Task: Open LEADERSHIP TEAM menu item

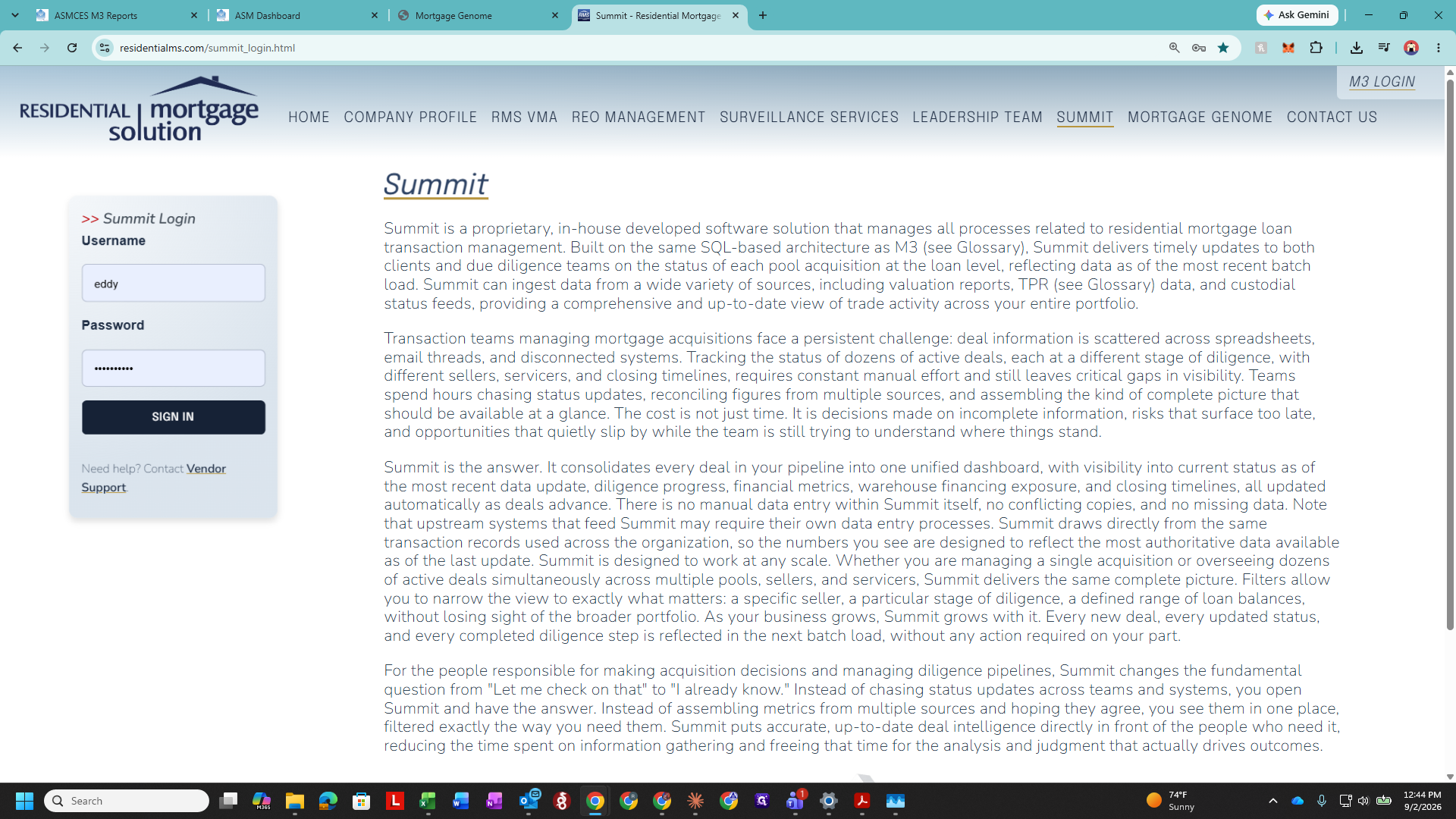Action: tap(977, 118)
